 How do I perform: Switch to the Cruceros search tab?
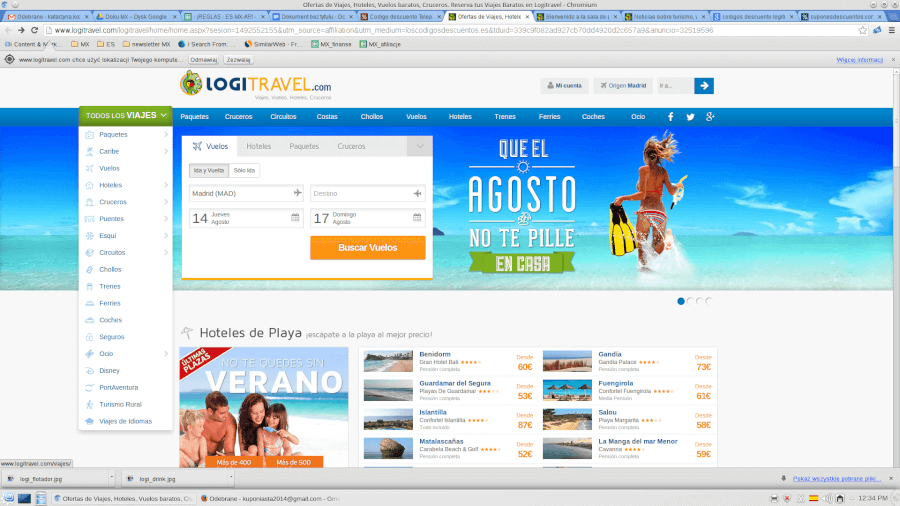[351, 146]
